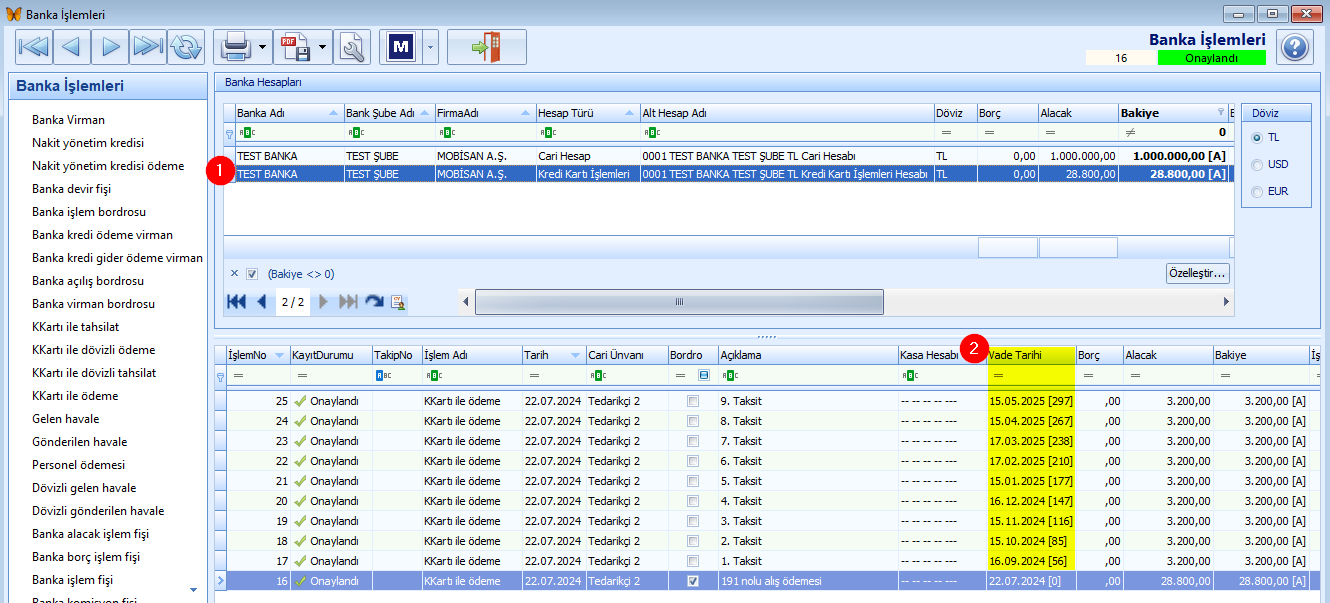
Task: Click the blue M icon in toolbar
Action: click(401, 46)
